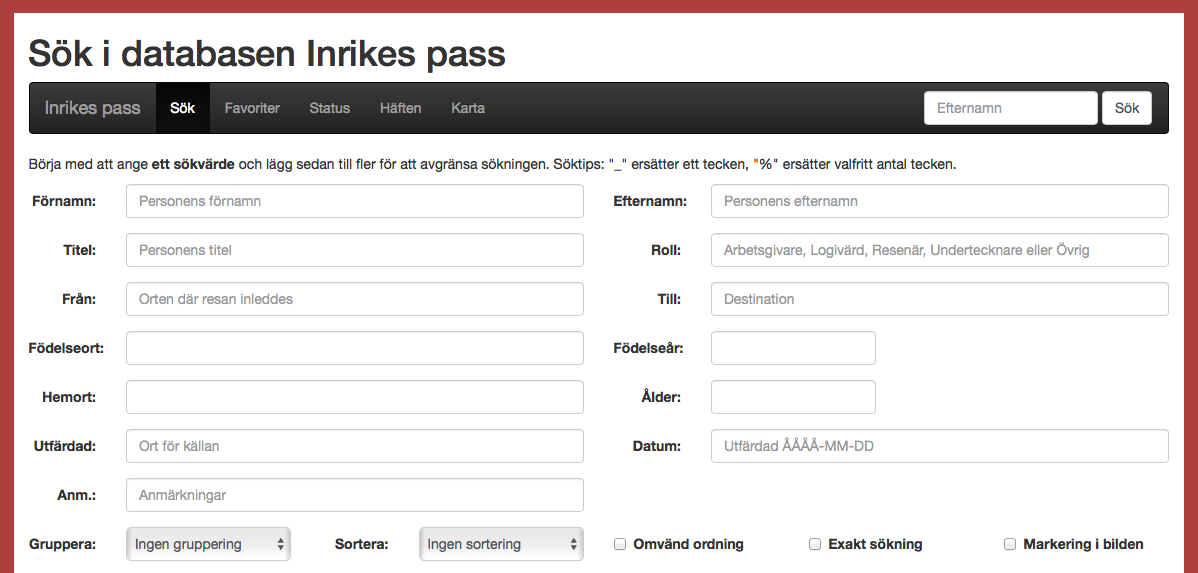Focus the Ålder input field
Screen dimensions: 1198x573
(793, 397)
